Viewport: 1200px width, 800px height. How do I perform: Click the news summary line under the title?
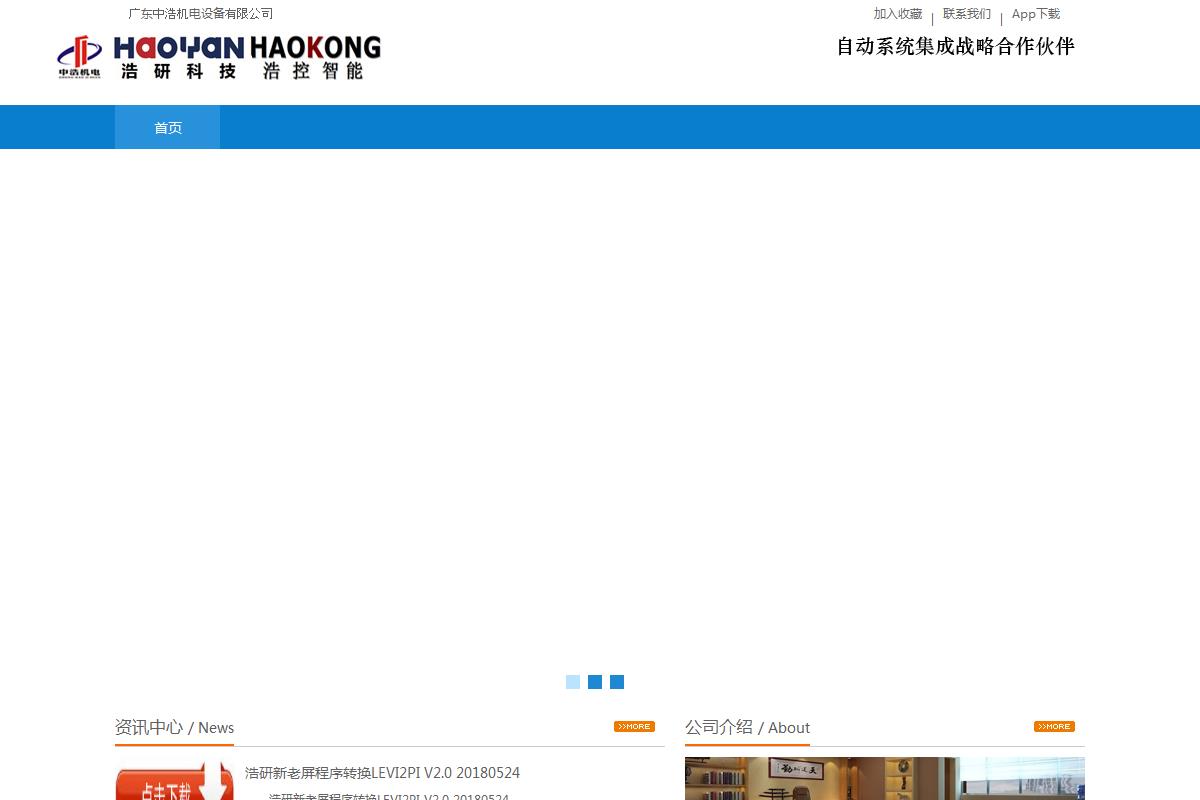click(x=388, y=796)
